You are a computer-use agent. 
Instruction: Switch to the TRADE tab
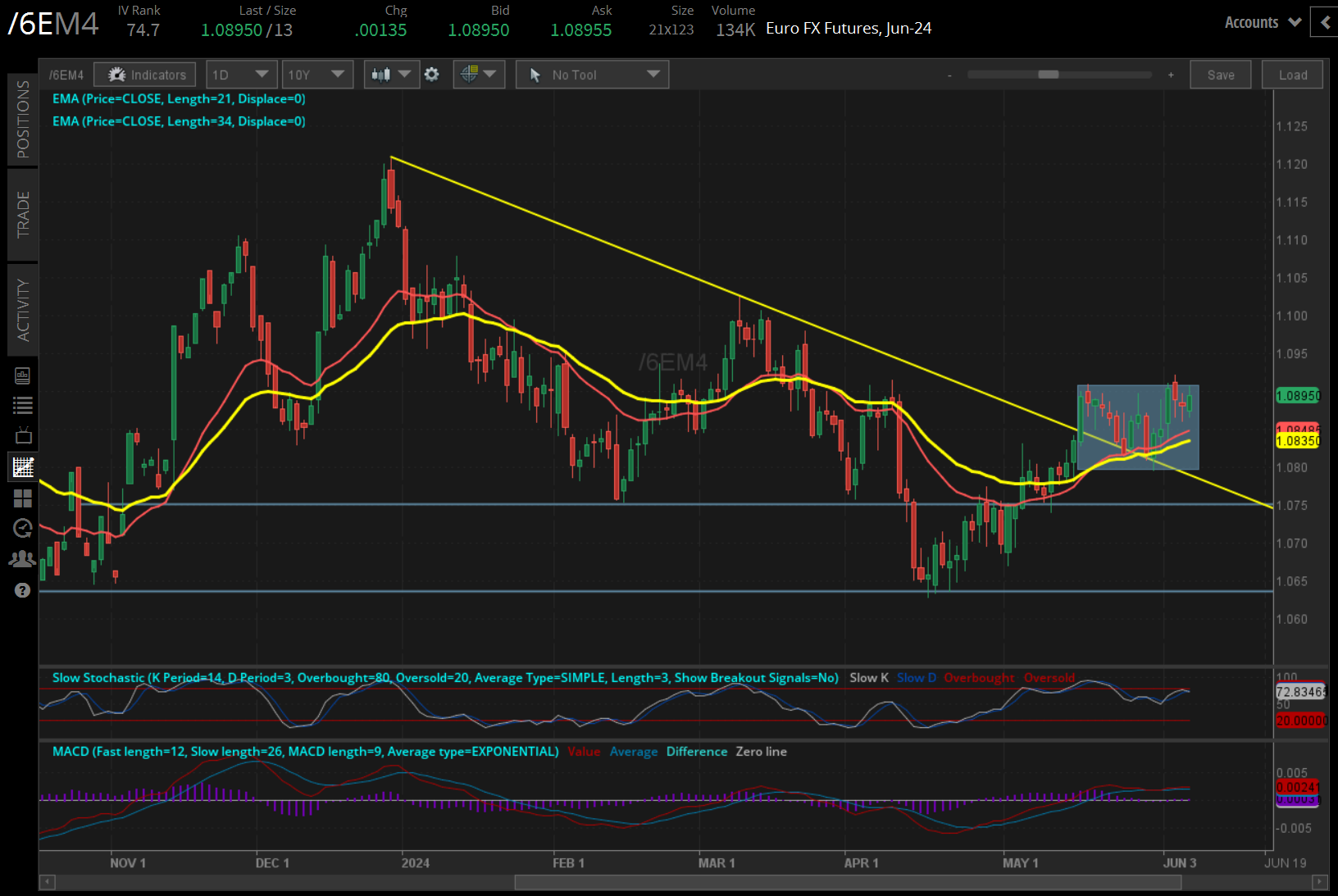coord(23,215)
